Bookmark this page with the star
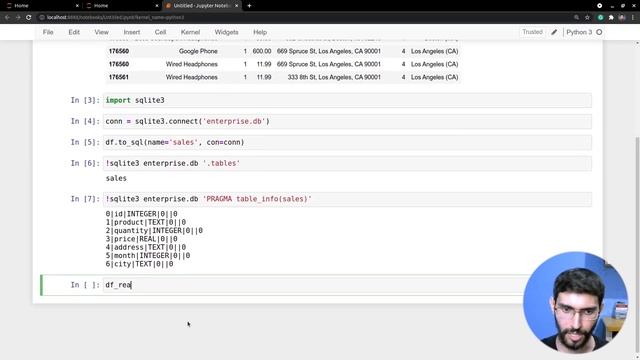Screen dimensions: 640x360 pos(587,18)
